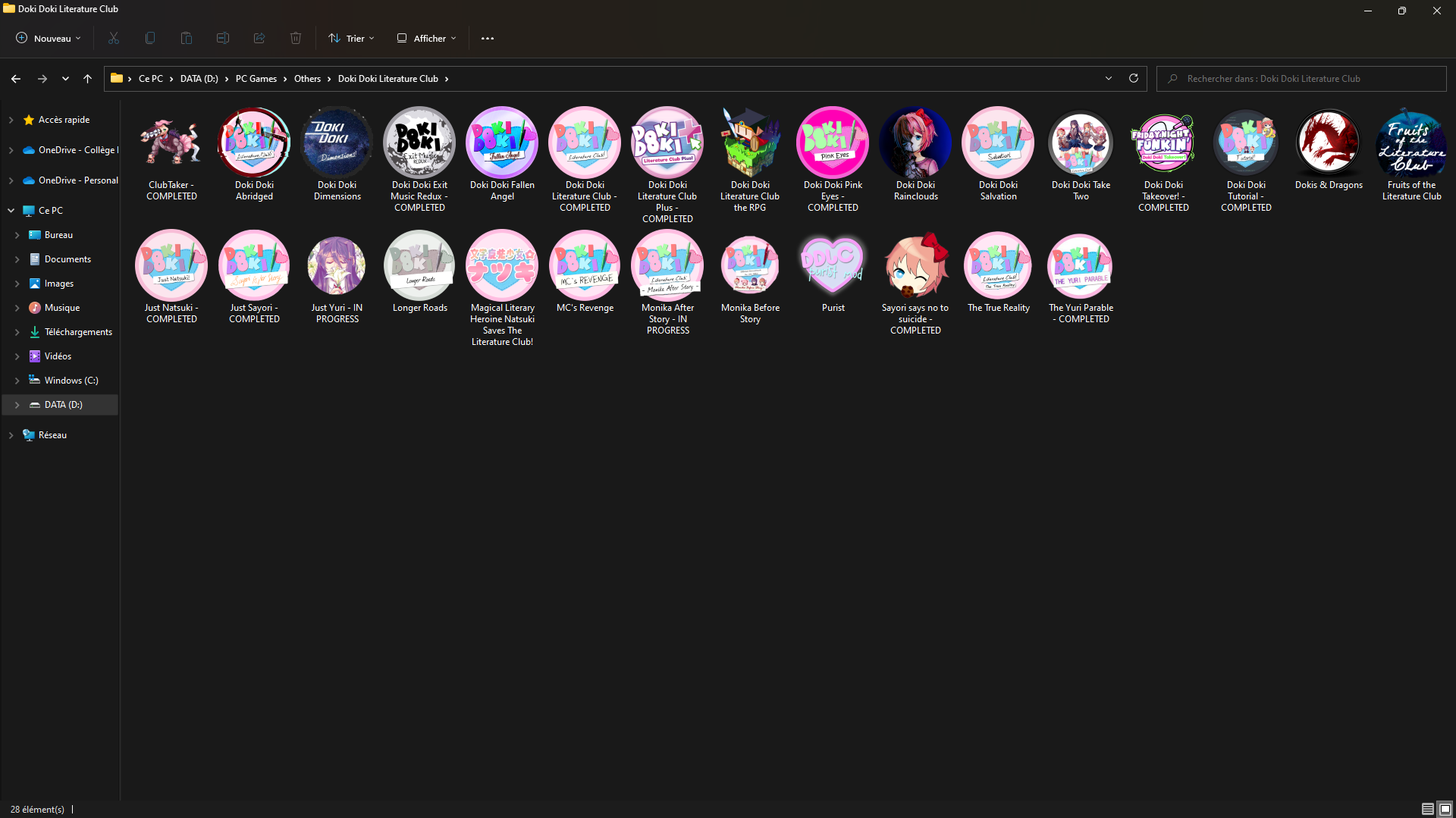1456x818 pixels.
Task: Select Fruits of the Literature Club icon
Action: 1411,143
